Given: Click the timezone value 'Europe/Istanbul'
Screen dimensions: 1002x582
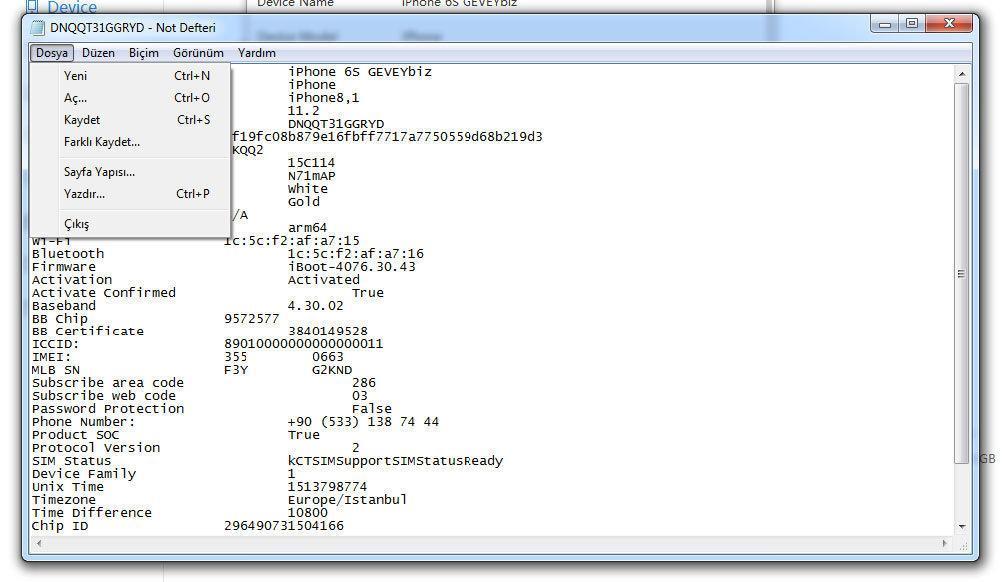Looking at the screenshot, I should (x=348, y=500).
